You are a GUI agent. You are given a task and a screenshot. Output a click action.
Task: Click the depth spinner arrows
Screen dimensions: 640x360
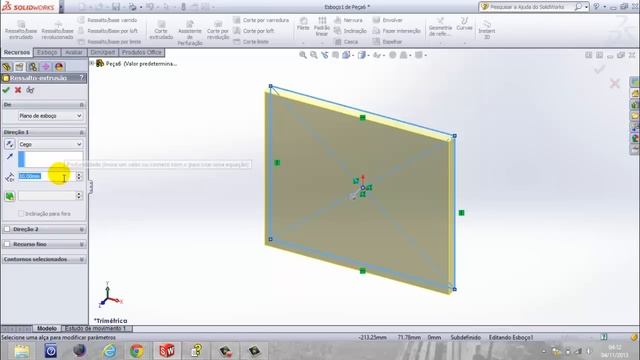tap(79, 176)
